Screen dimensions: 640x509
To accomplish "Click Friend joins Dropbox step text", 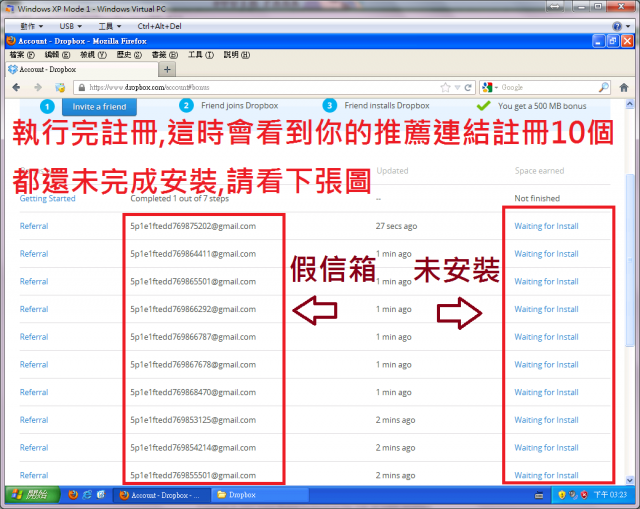I will (x=240, y=106).
